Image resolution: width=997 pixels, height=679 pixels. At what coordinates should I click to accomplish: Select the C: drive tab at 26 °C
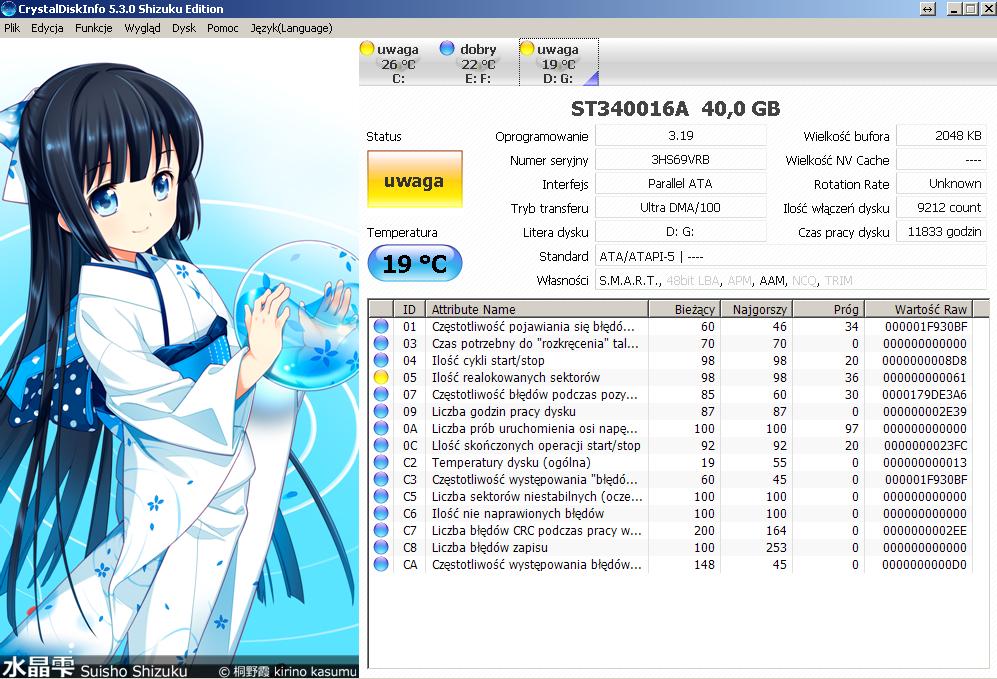(x=398, y=63)
